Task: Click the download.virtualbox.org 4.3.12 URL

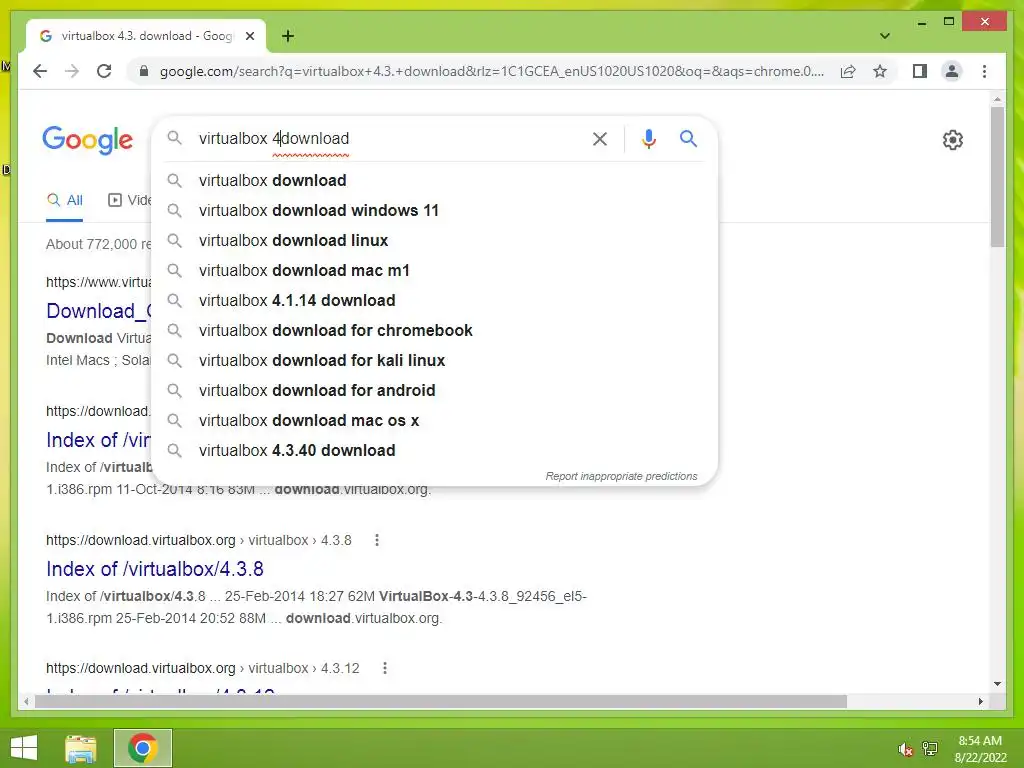Action: tap(202, 668)
